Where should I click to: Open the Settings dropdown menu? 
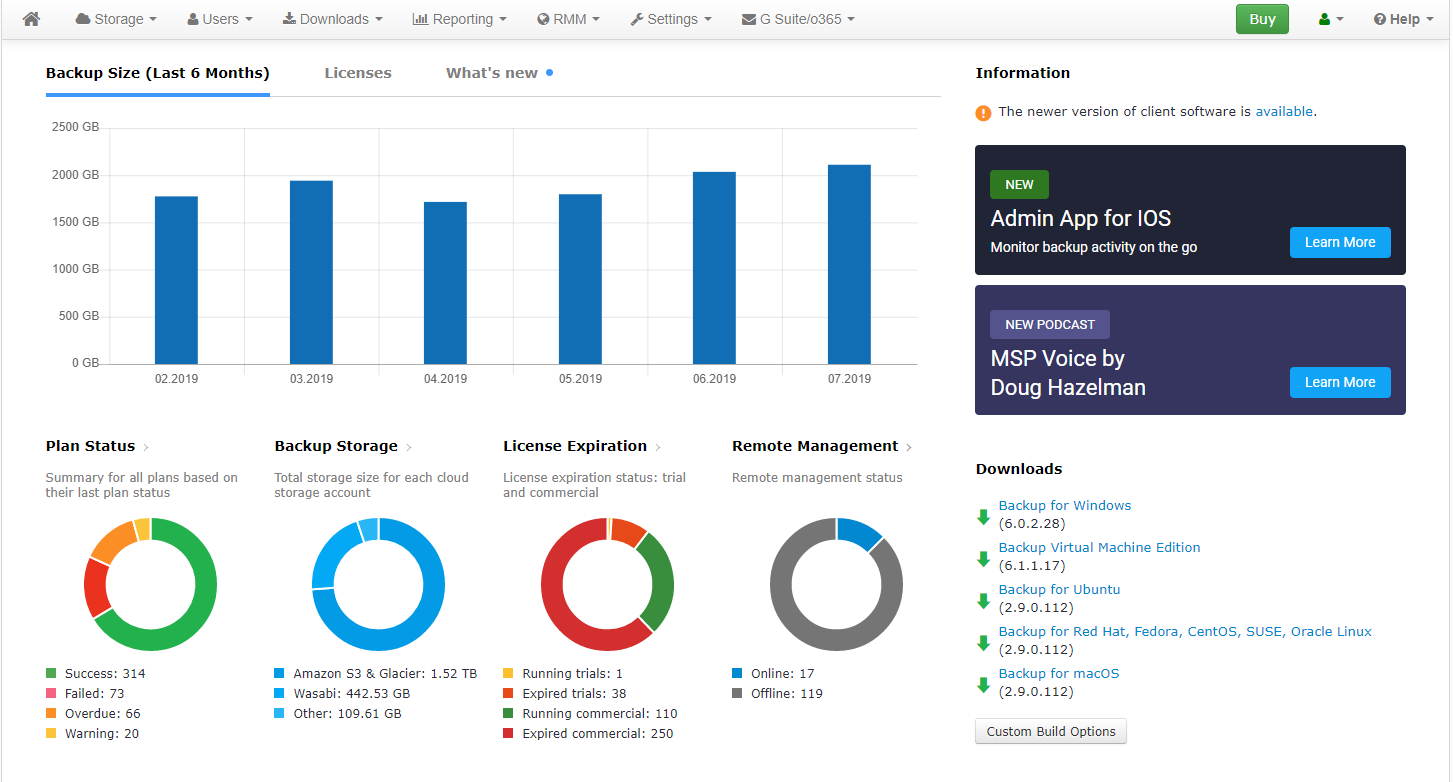pyautogui.click(x=671, y=19)
